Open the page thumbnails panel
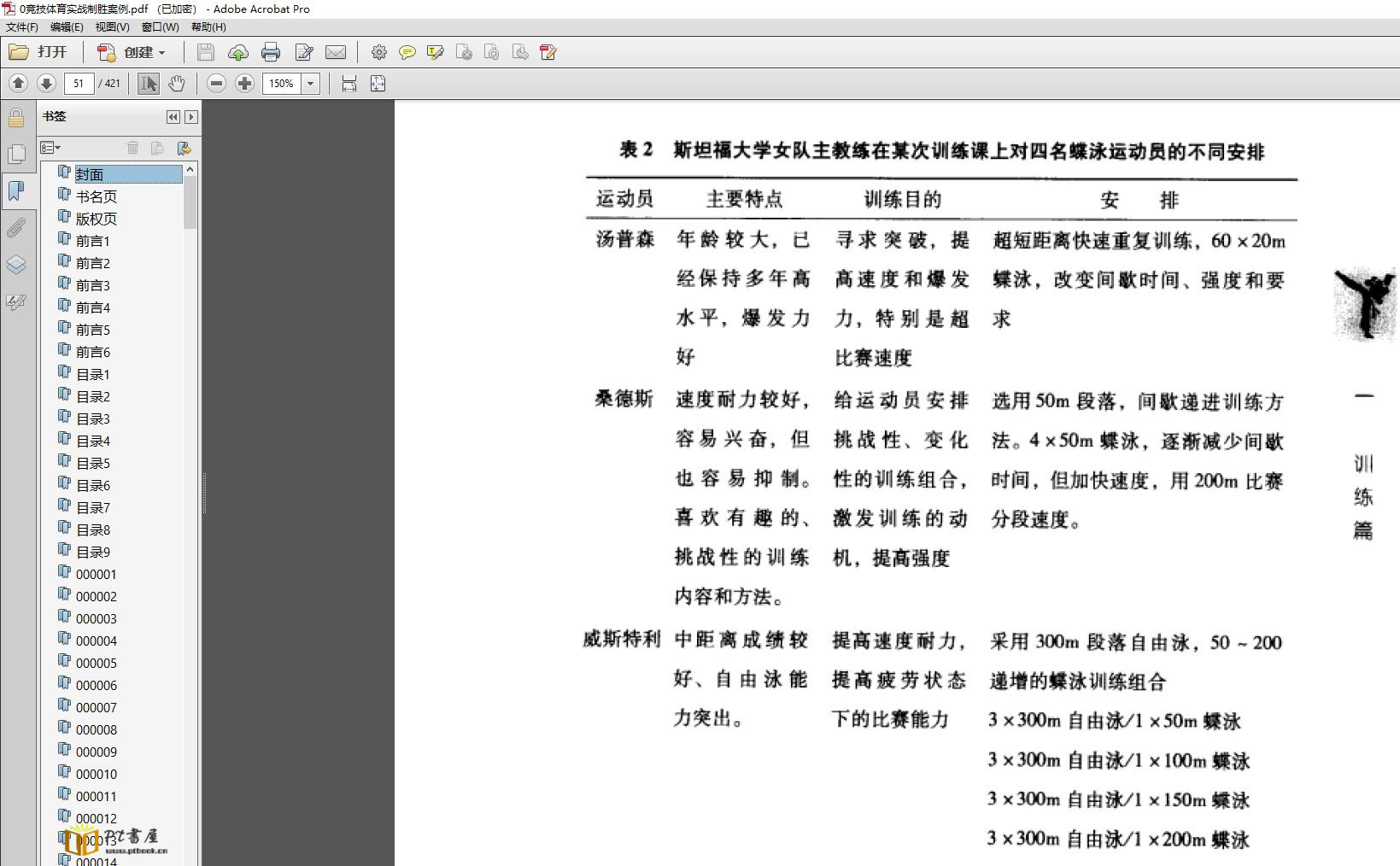The image size is (1400, 866). point(16,154)
